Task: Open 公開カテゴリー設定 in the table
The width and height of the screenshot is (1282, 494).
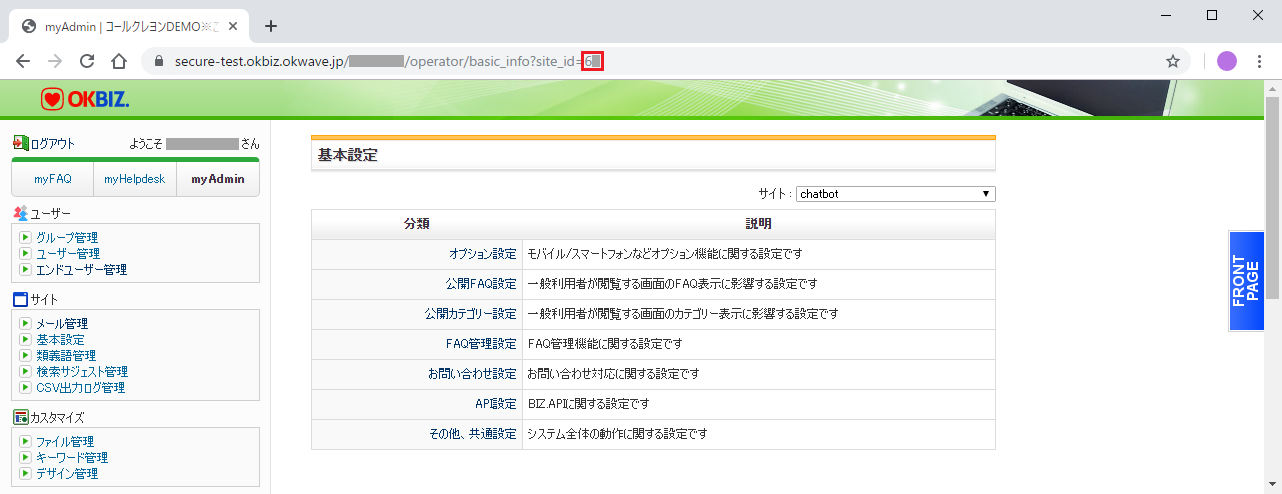Action: (471, 314)
